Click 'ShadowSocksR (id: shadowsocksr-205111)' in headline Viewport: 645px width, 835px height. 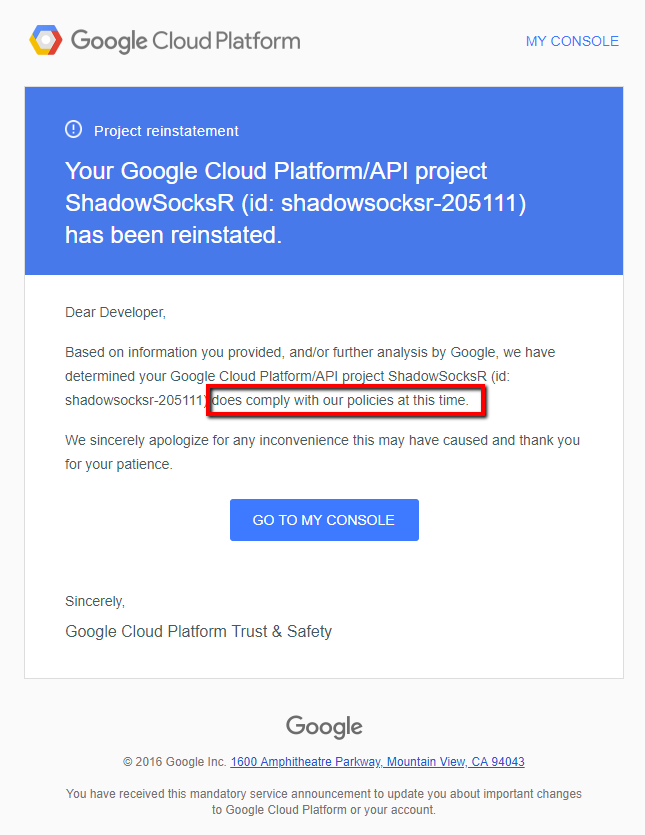296,203
